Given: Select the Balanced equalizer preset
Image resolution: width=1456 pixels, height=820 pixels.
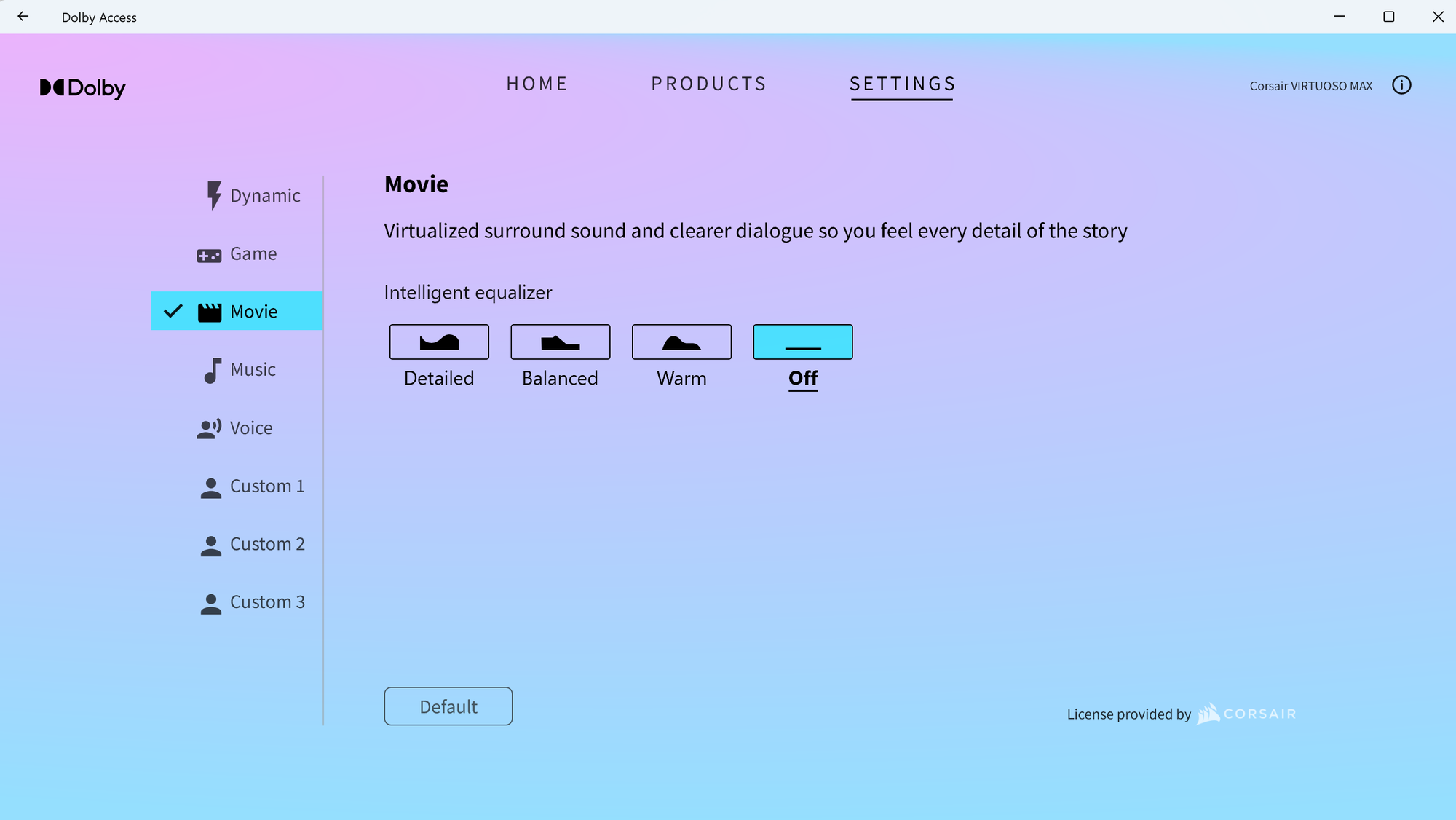Looking at the screenshot, I should (x=561, y=342).
